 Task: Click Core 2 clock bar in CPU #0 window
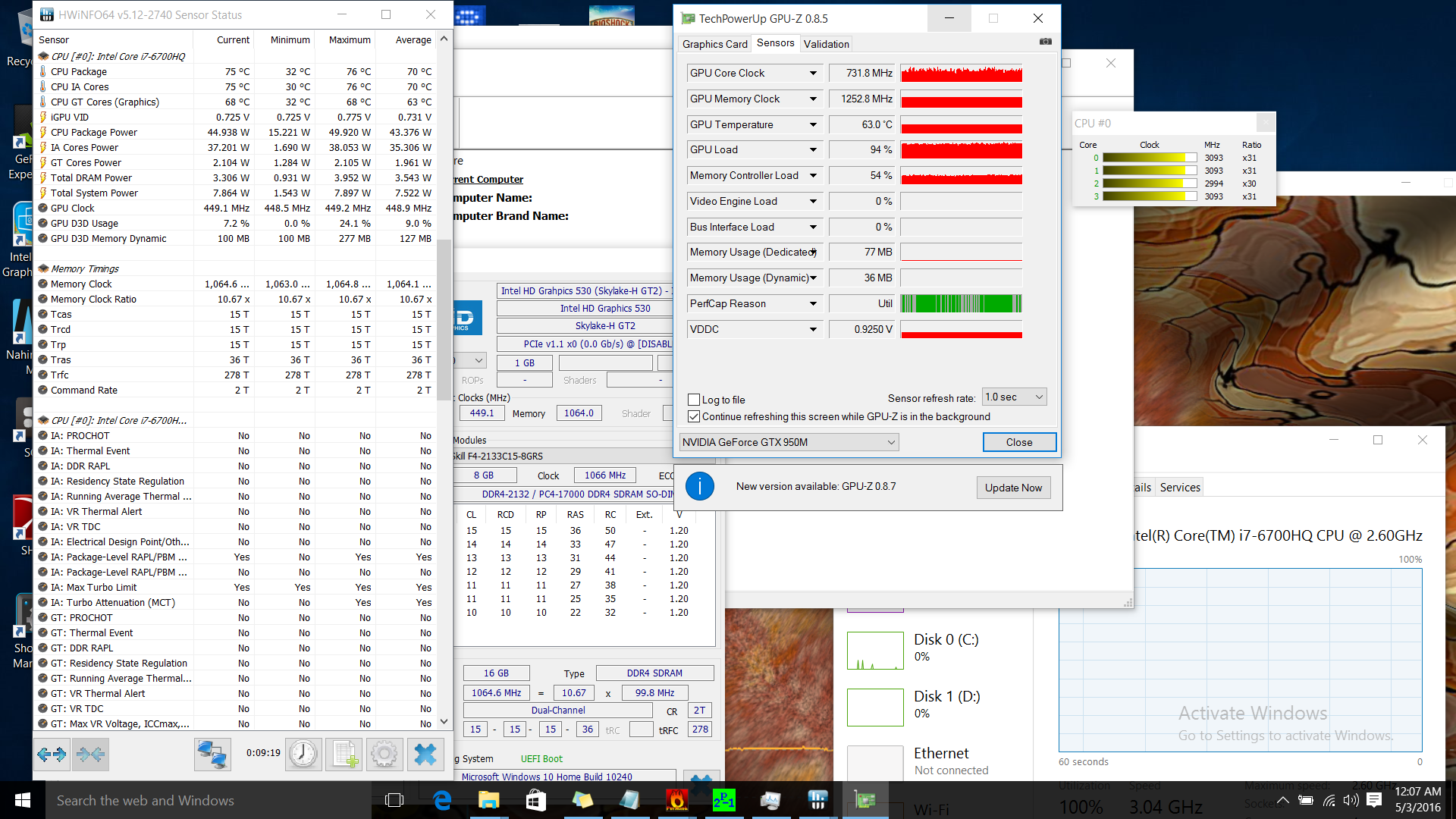click(x=1150, y=184)
